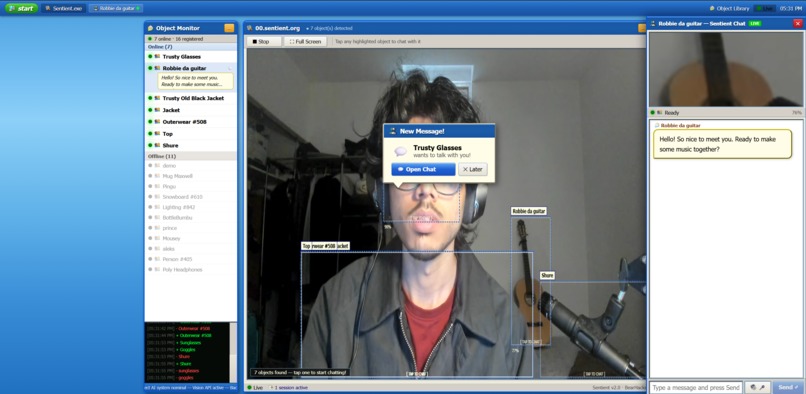The image size is (806, 394).
Task: Tap the Top label on the video
Action: pos(306,246)
